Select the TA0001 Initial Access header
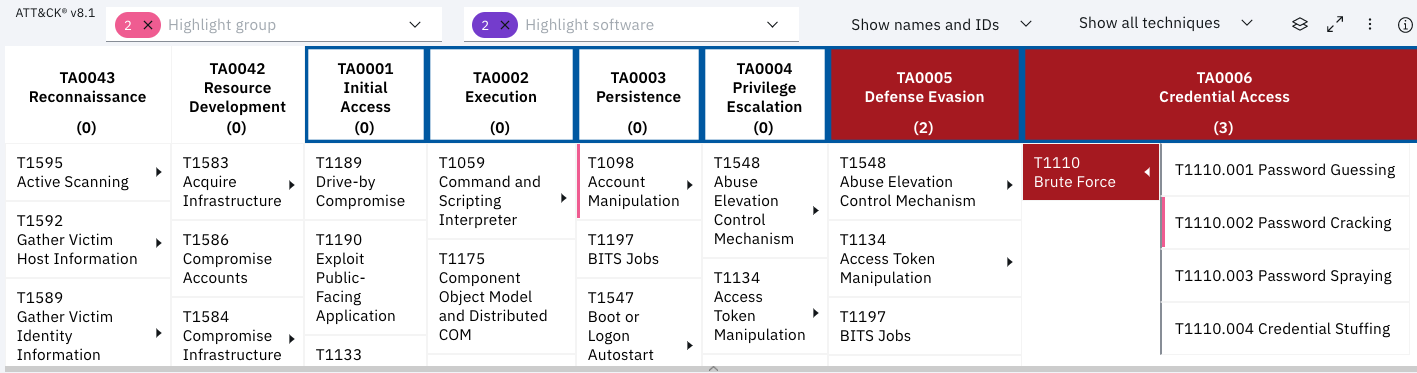Image resolution: width=1417 pixels, height=373 pixels. tap(366, 95)
